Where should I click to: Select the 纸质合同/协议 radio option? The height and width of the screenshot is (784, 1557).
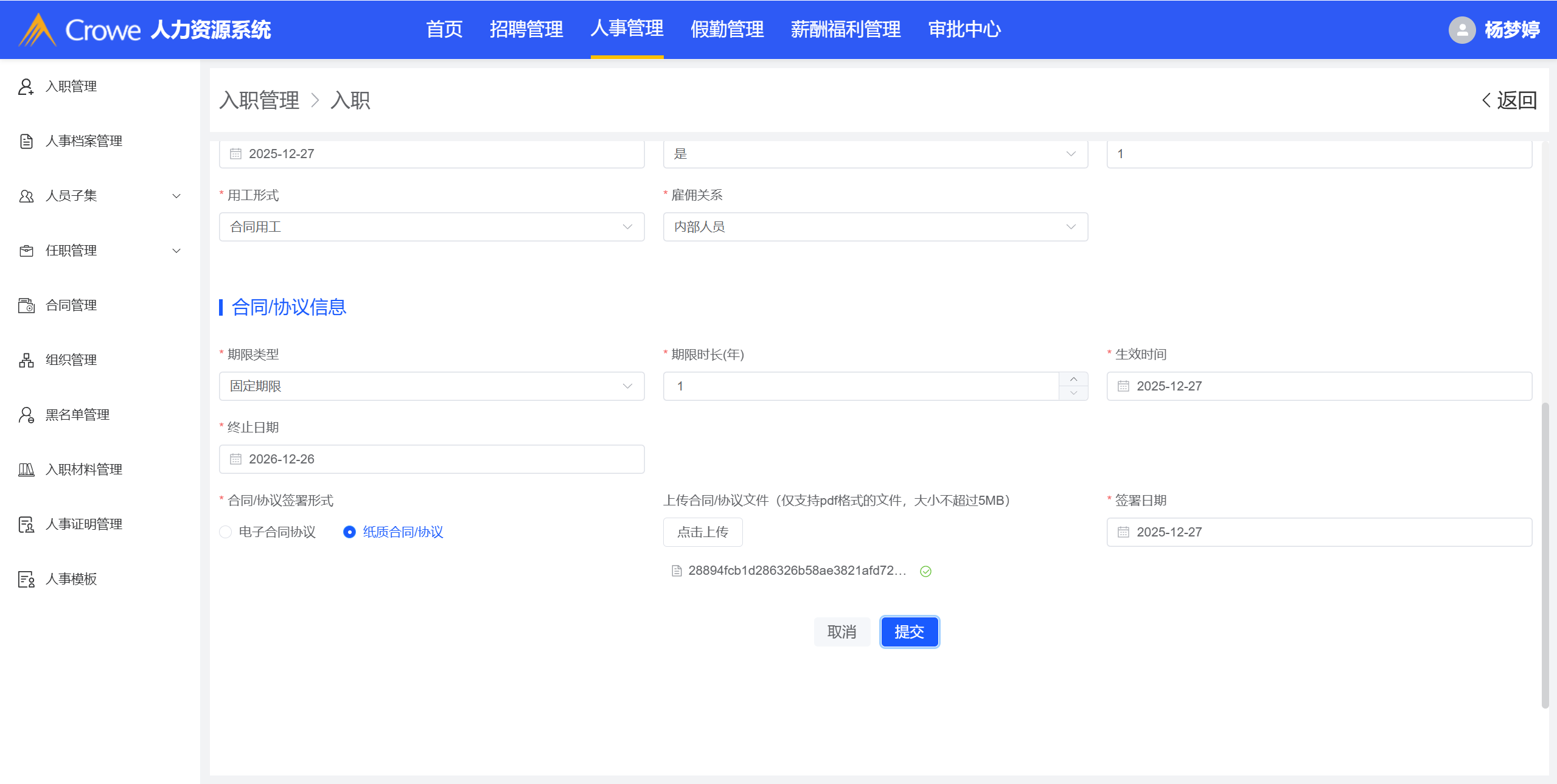pos(349,532)
